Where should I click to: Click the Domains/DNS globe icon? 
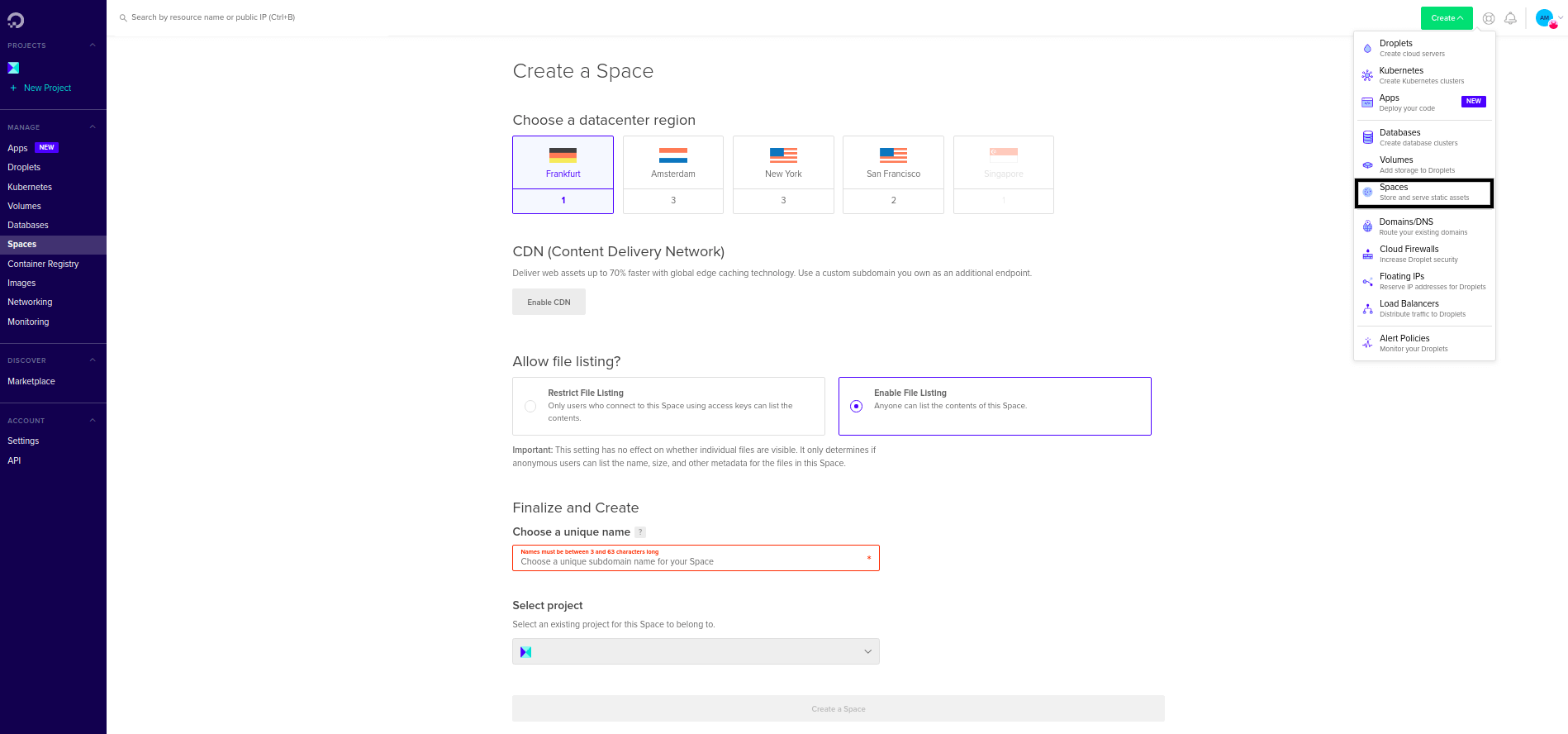(x=1367, y=226)
